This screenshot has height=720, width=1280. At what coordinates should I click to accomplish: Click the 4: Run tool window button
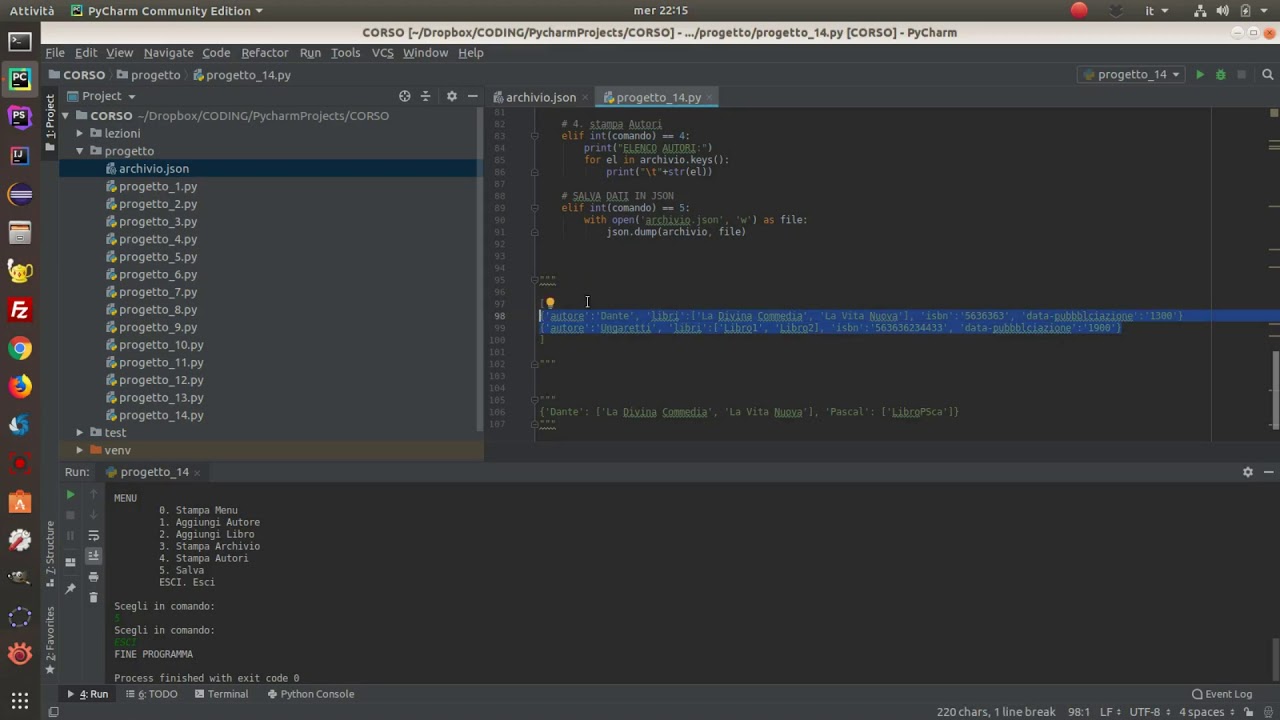[87, 694]
